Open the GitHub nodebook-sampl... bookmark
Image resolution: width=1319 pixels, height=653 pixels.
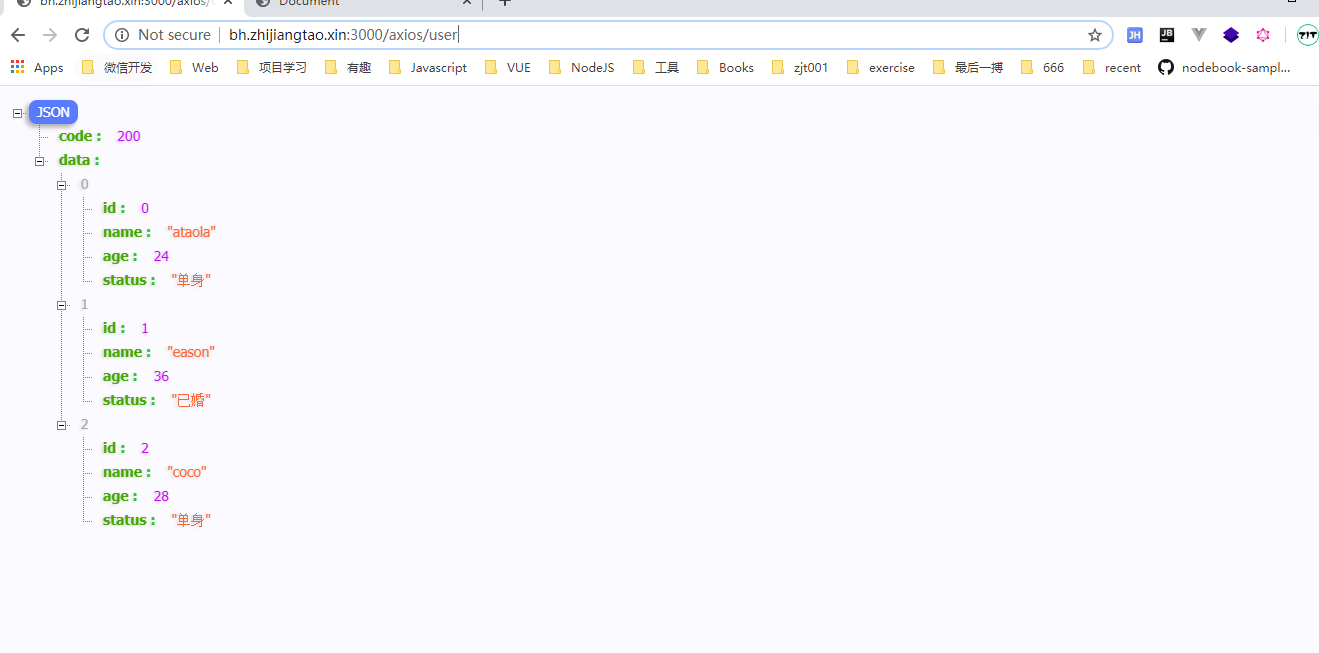tap(1224, 67)
